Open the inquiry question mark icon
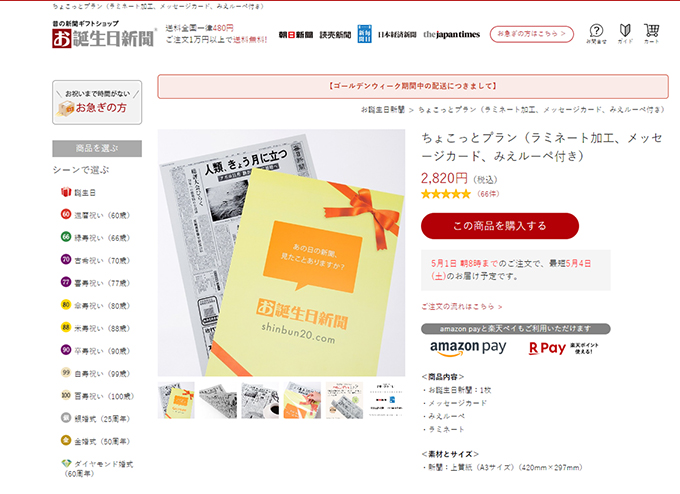The image size is (680, 494). [x=596, y=33]
